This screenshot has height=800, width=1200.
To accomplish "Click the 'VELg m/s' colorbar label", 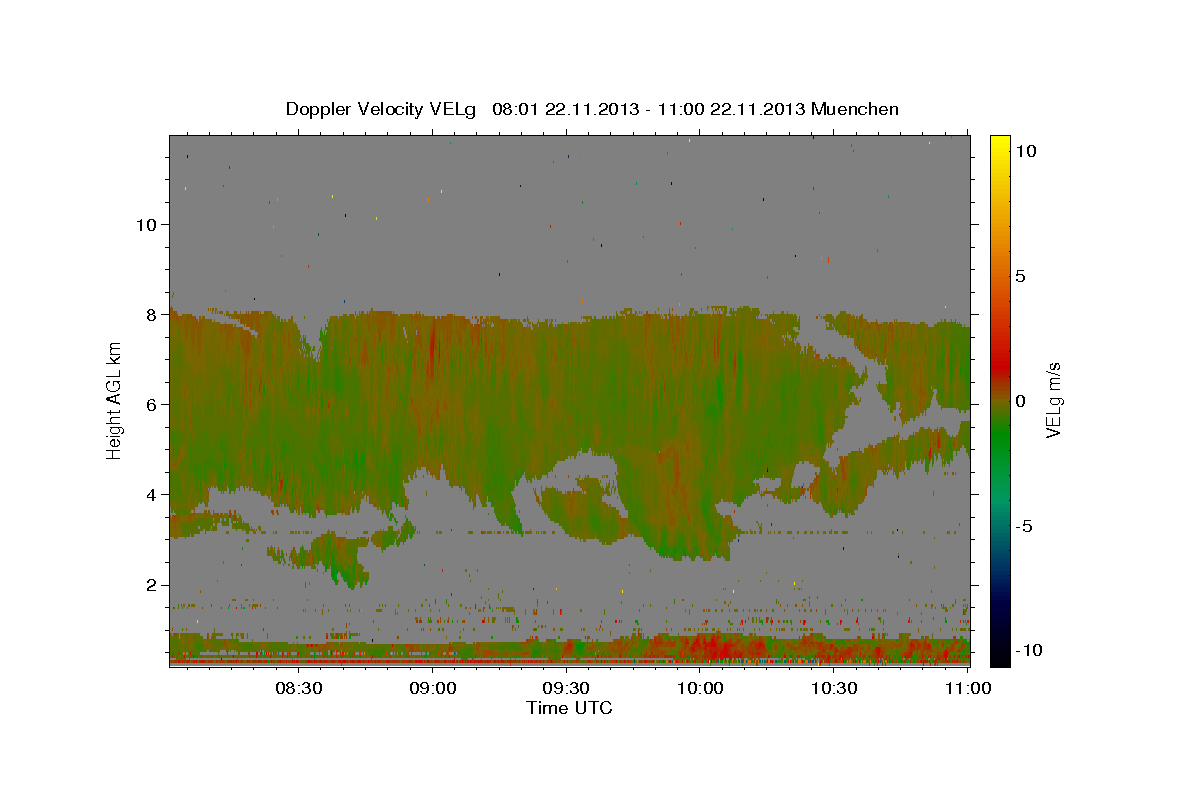I will tap(1053, 402).
